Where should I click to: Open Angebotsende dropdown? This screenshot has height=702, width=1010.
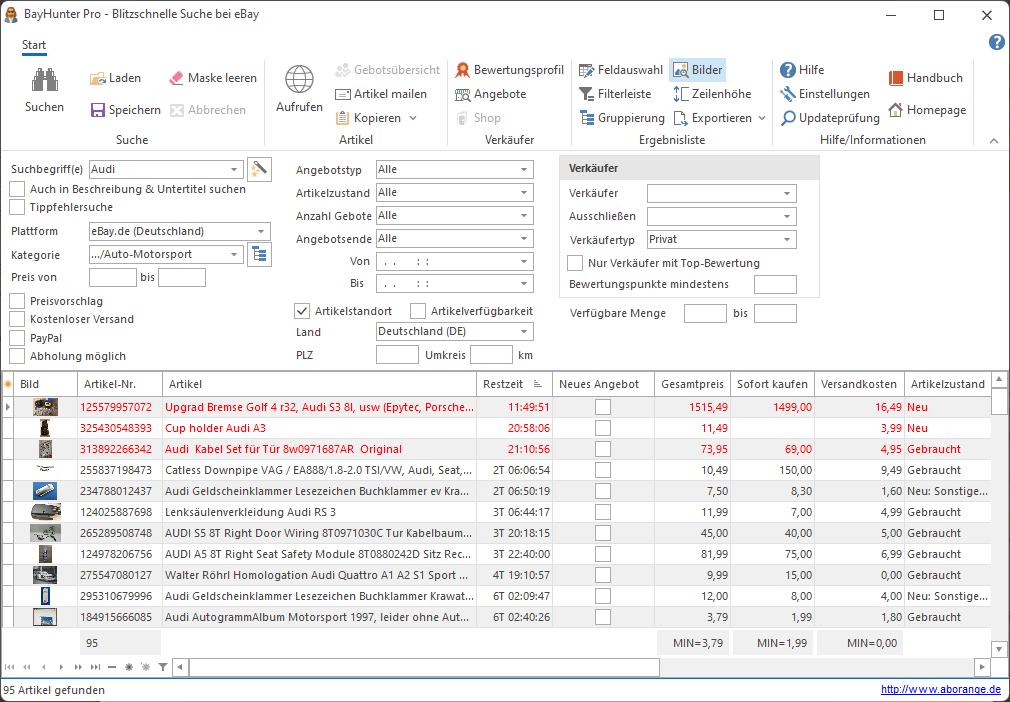point(524,238)
